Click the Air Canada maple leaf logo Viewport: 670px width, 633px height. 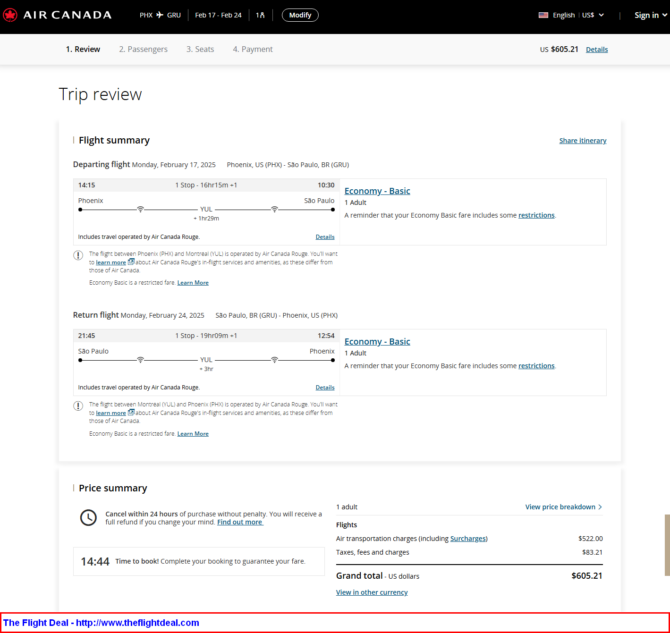(10, 15)
